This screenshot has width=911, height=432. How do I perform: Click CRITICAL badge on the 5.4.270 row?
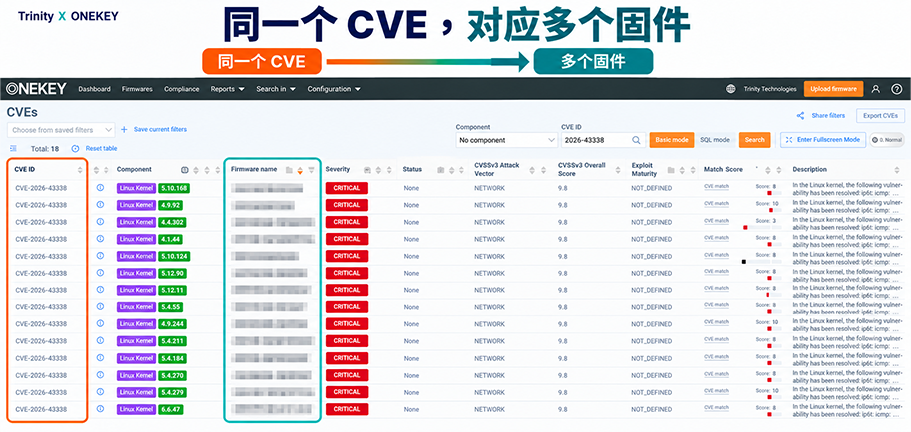(347, 375)
